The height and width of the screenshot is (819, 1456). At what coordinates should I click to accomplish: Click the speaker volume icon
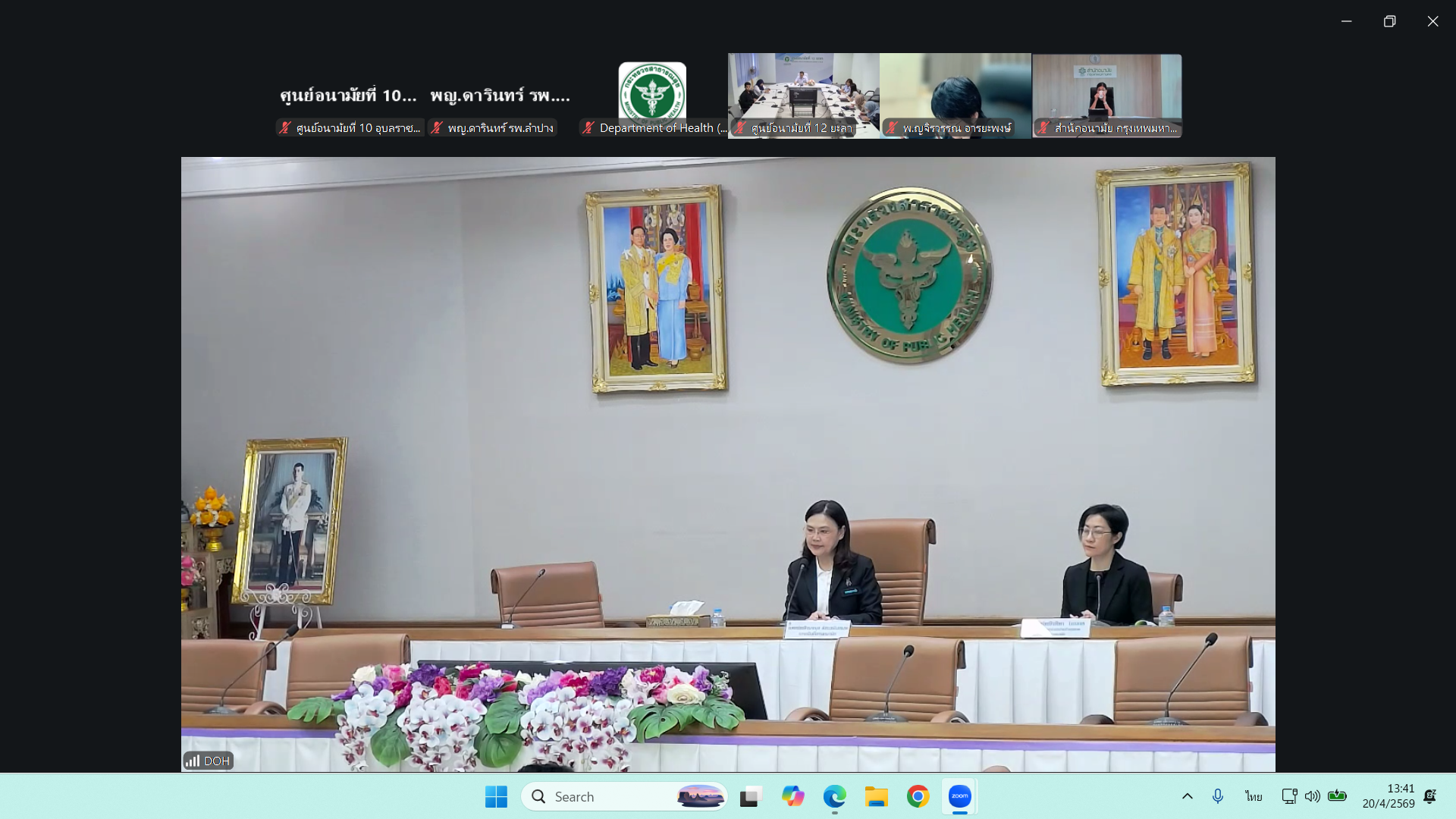[x=1312, y=796]
